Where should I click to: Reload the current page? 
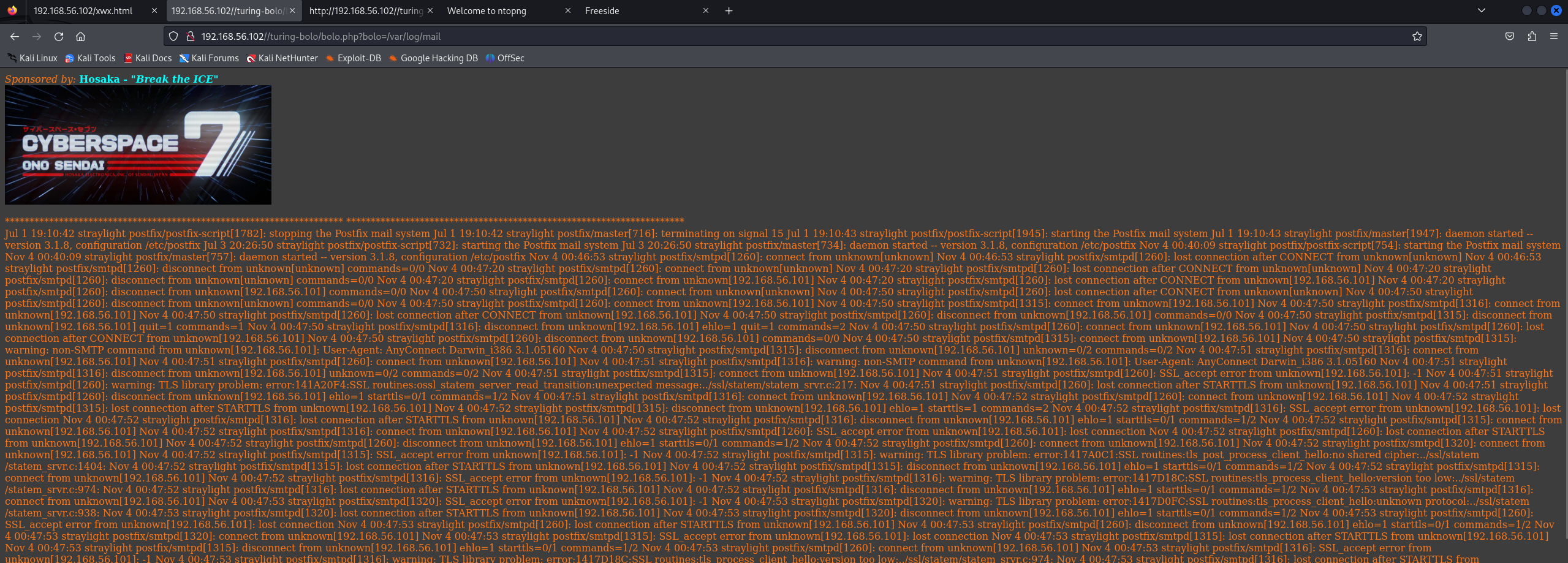(x=59, y=37)
